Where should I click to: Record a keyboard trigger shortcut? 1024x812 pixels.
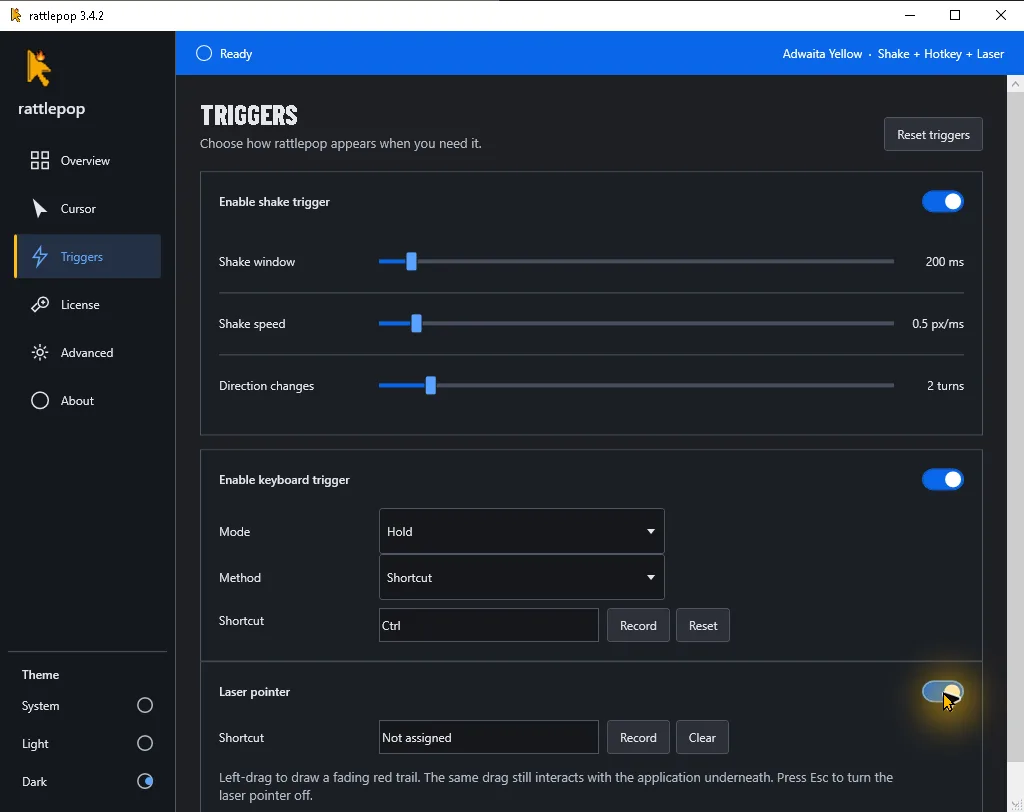[x=638, y=625]
